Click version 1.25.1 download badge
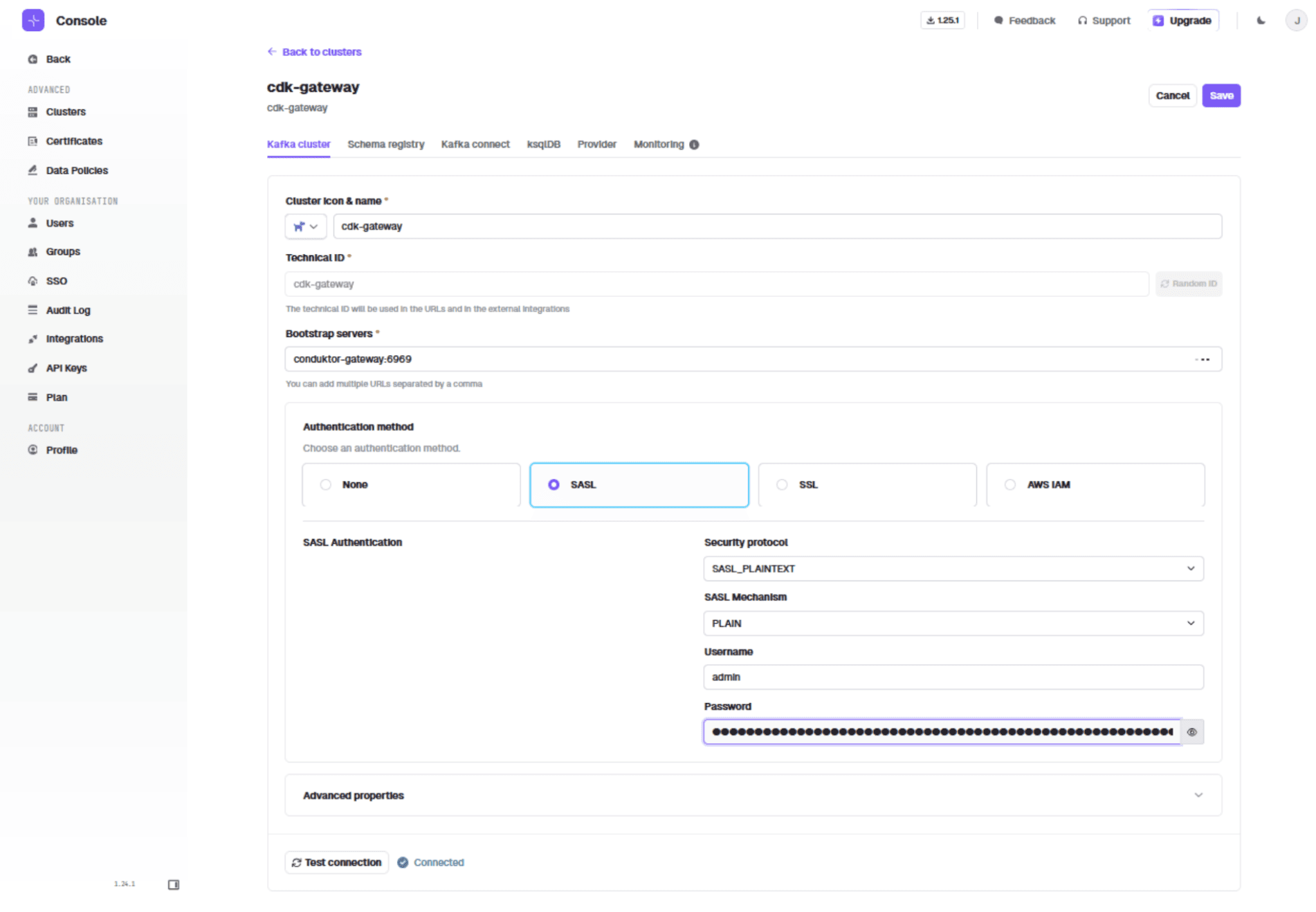This screenshot has width=1316, height=912. click(942, 21)
